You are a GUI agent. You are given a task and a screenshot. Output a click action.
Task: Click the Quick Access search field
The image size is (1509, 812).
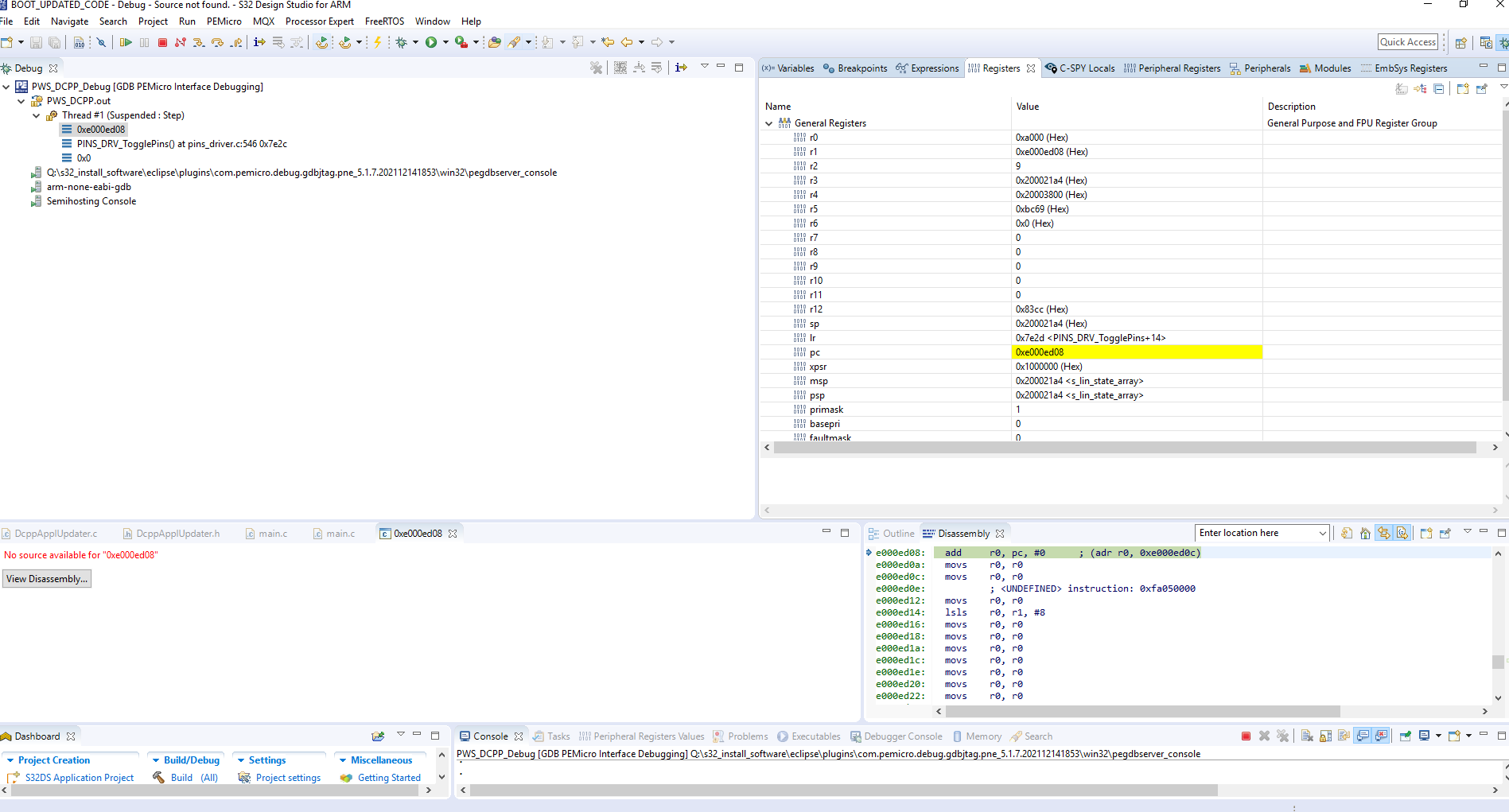[1407, 42]
